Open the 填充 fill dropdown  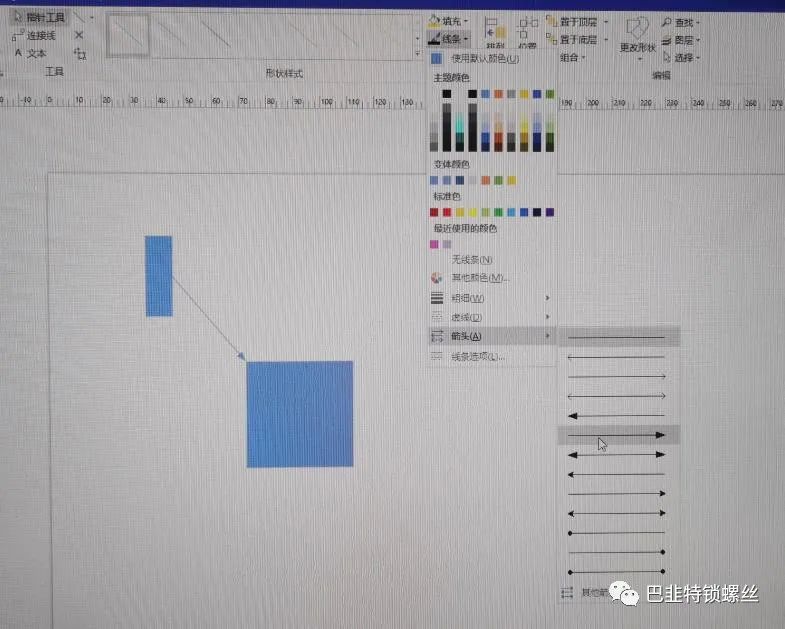[x=448, y=21]
